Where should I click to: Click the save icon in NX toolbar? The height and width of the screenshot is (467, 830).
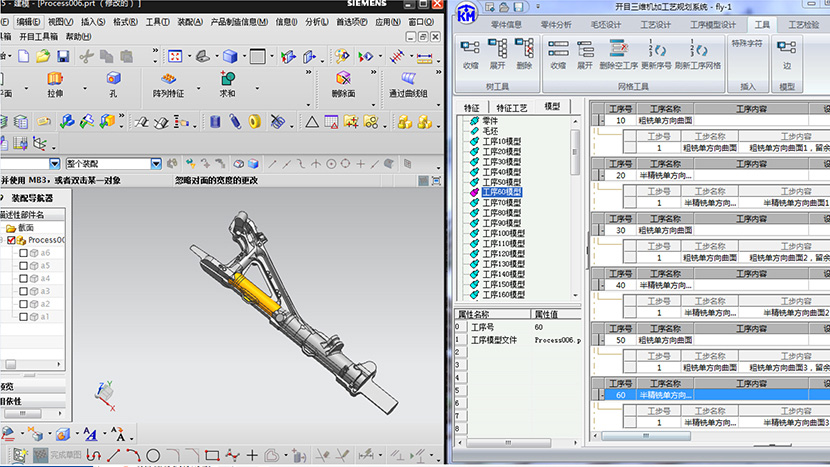point(63,57)
